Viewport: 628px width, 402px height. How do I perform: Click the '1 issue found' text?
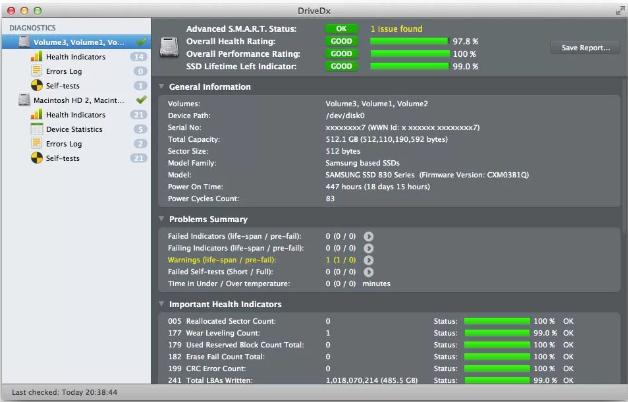point(396,29)
